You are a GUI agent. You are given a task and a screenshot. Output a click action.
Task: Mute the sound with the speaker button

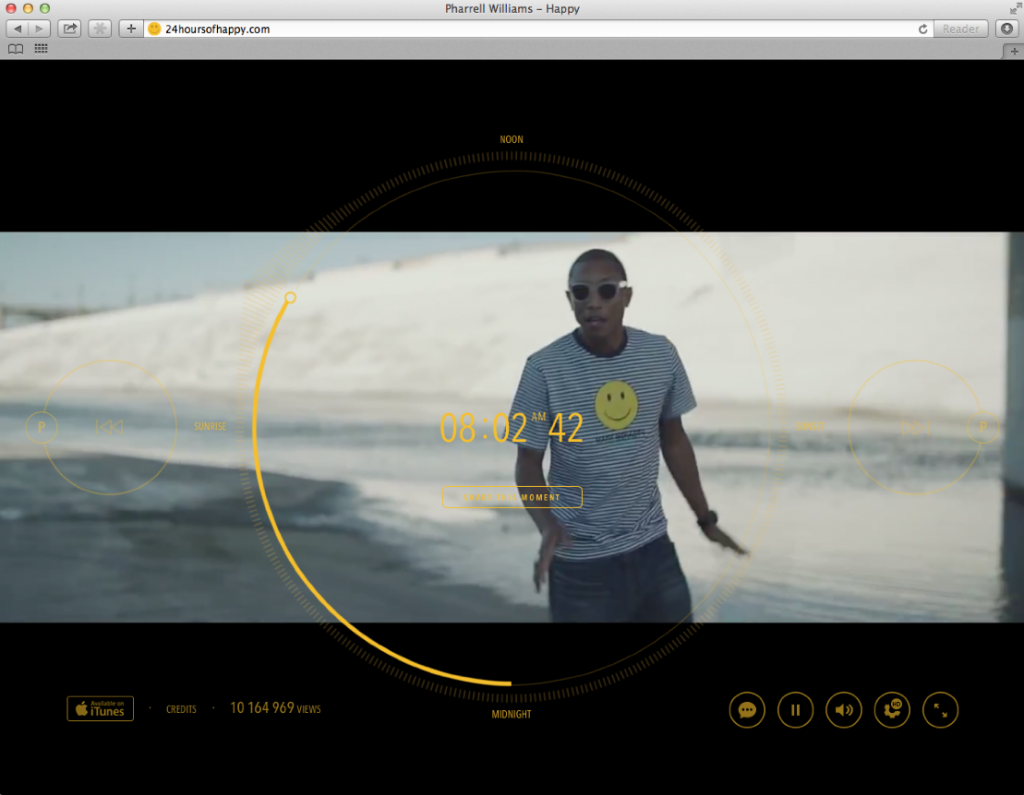coord(844,710)
